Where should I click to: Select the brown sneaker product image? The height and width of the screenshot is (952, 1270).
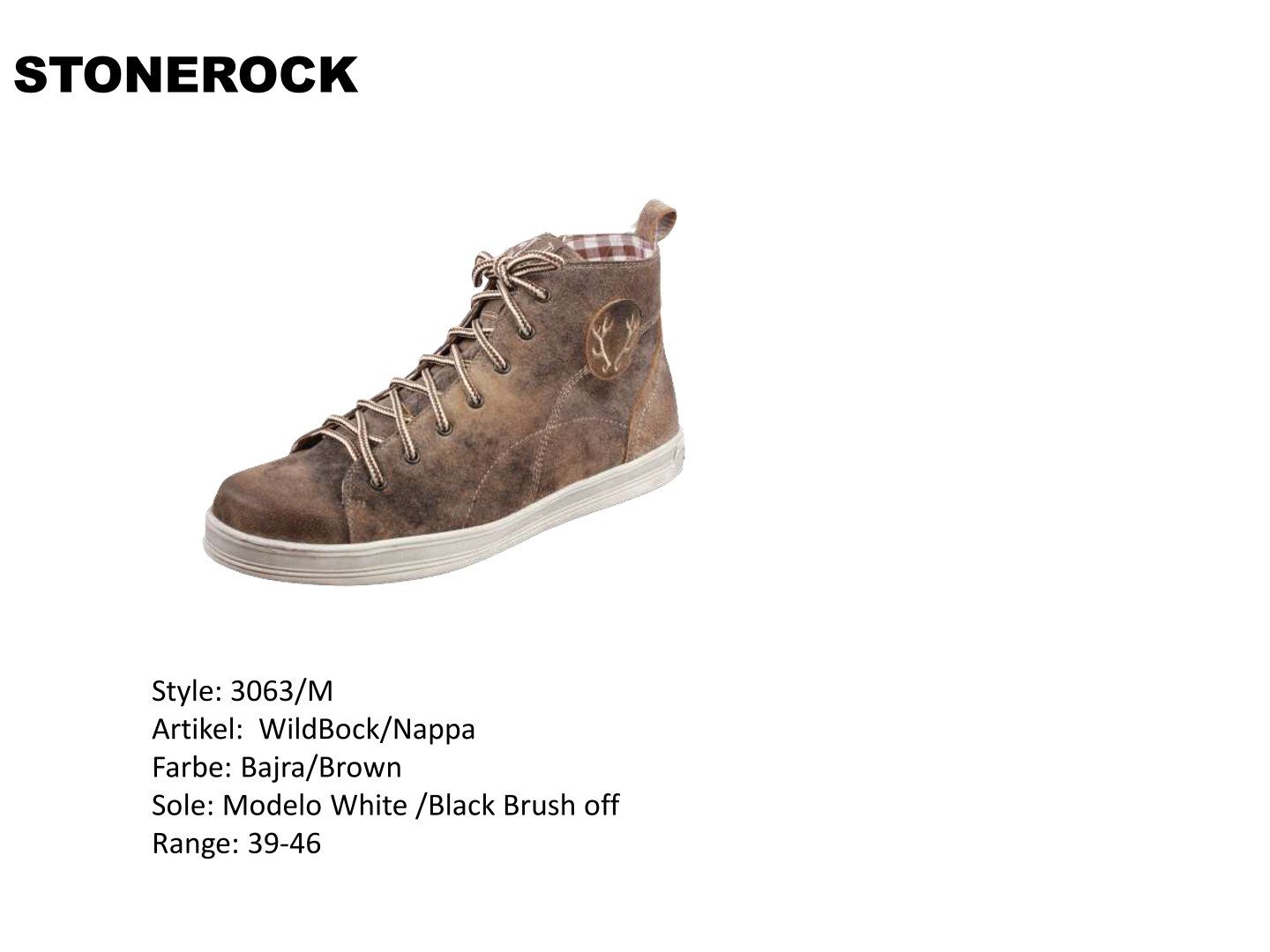pos(444,393)
